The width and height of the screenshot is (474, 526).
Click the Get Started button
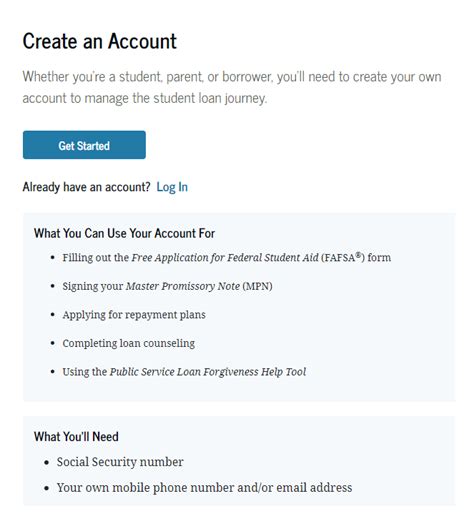pyautogui.click(x=84, y=145)
